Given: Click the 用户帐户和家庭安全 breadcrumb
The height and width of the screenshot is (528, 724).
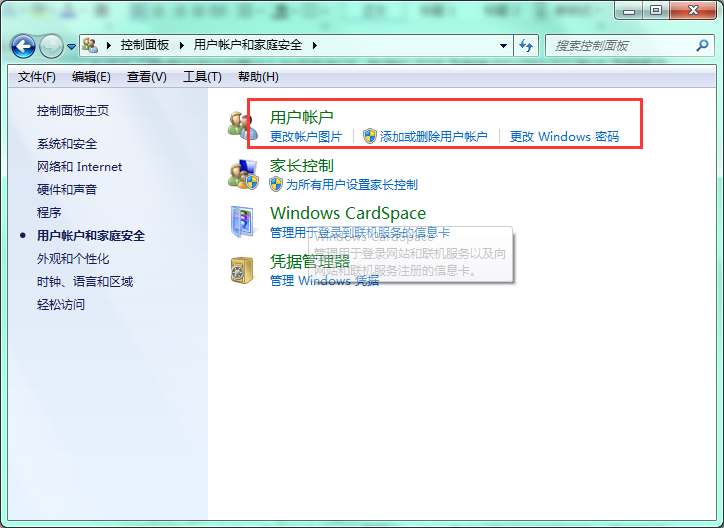Looking at the screenshot, I should [247, 45].
